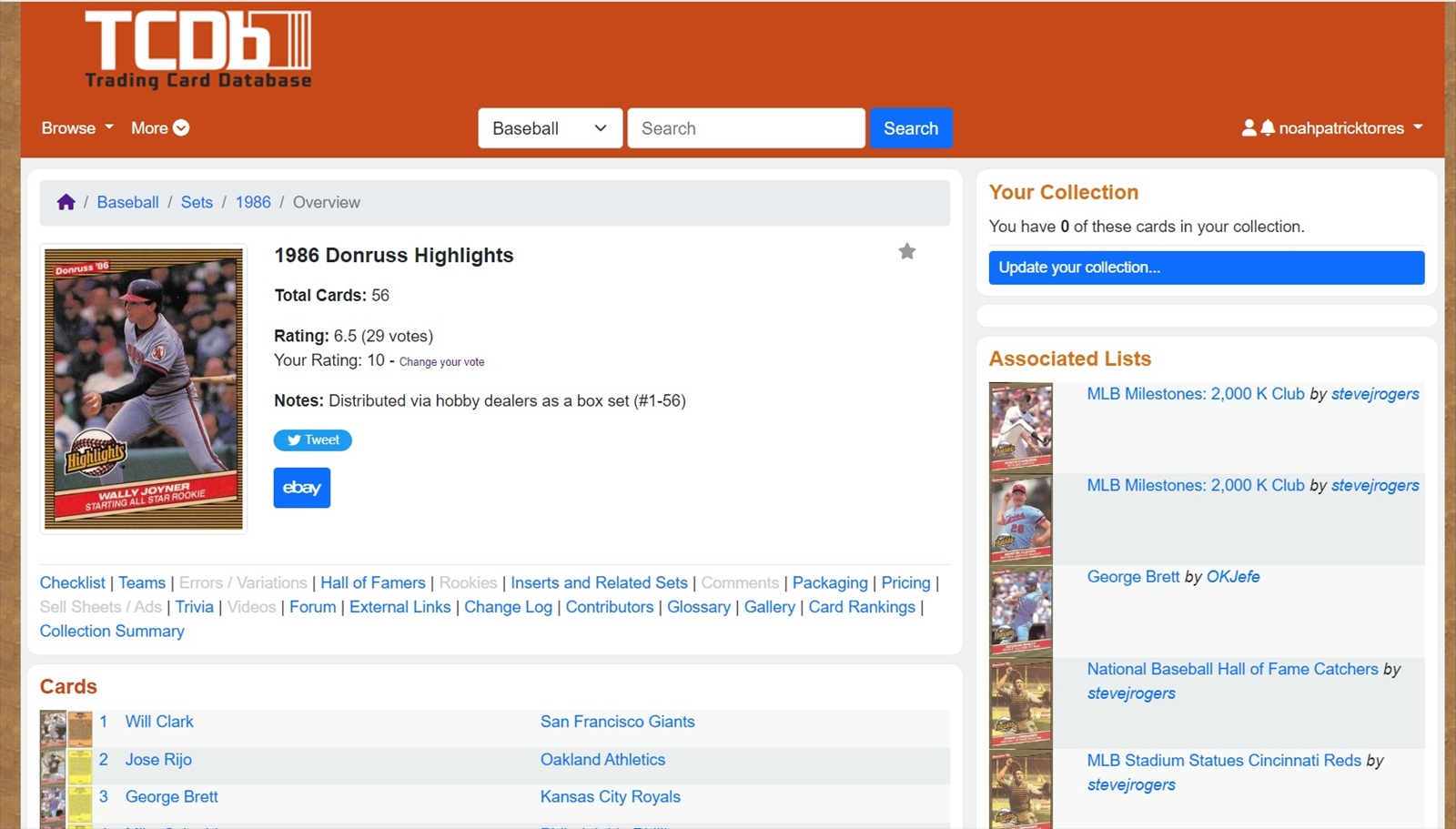Open San Francisco Giants team link
The height and width of the screenshot is (829, 1456).
pyautogui.click(x=617, y=722)
